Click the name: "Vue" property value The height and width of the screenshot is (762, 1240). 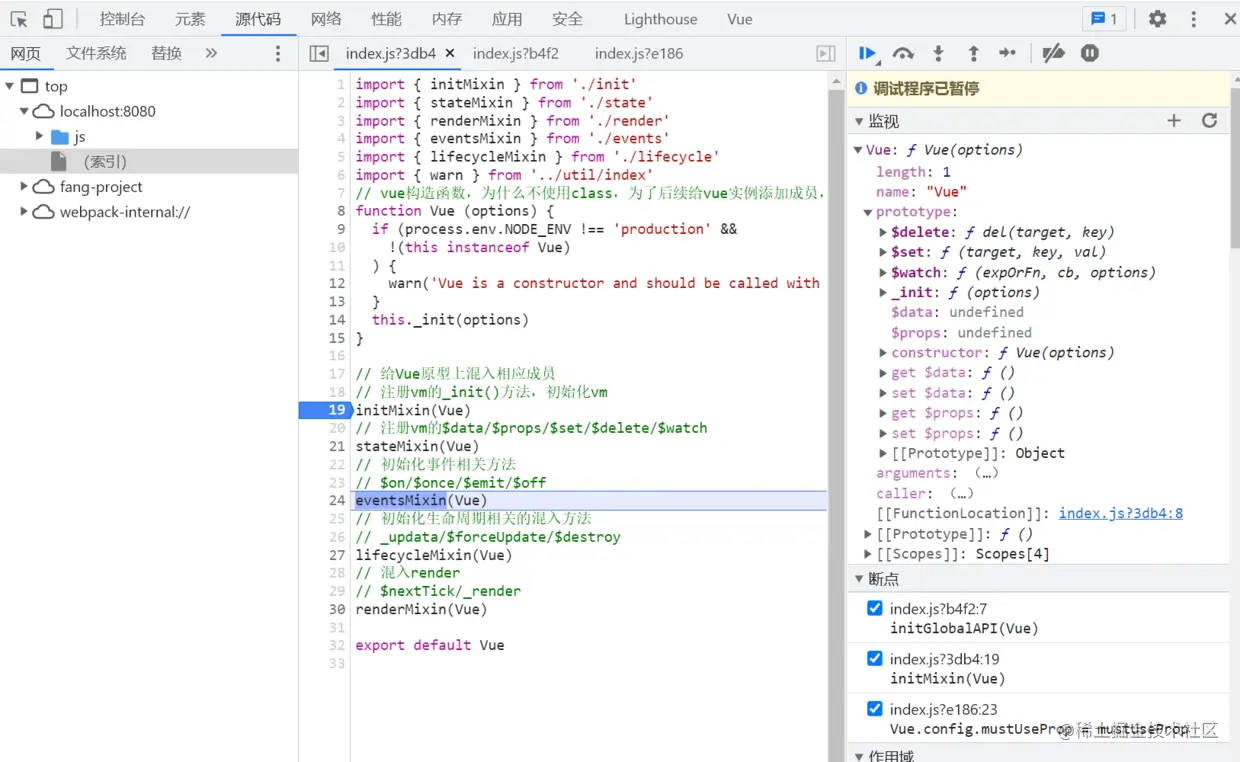point(946,192)
